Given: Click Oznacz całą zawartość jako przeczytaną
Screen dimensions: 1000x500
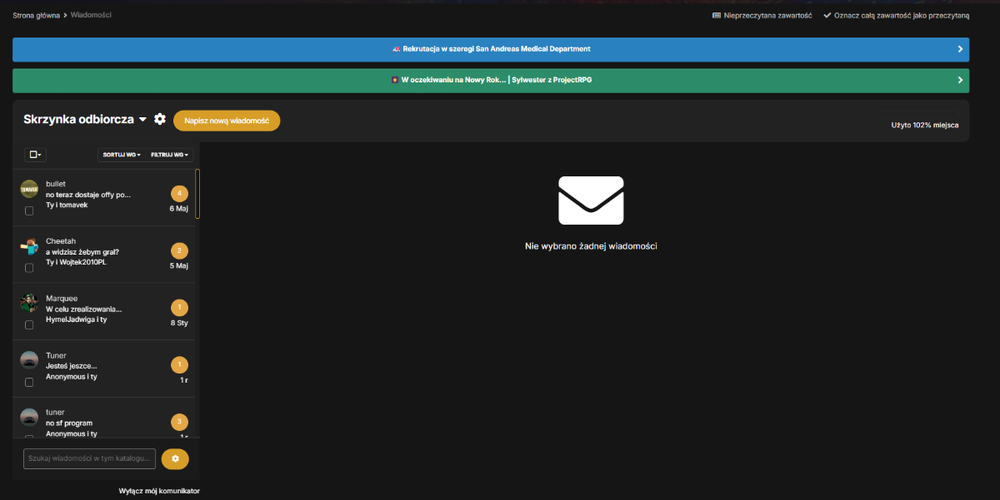Looking at the screenshot, I should [897, 15].
